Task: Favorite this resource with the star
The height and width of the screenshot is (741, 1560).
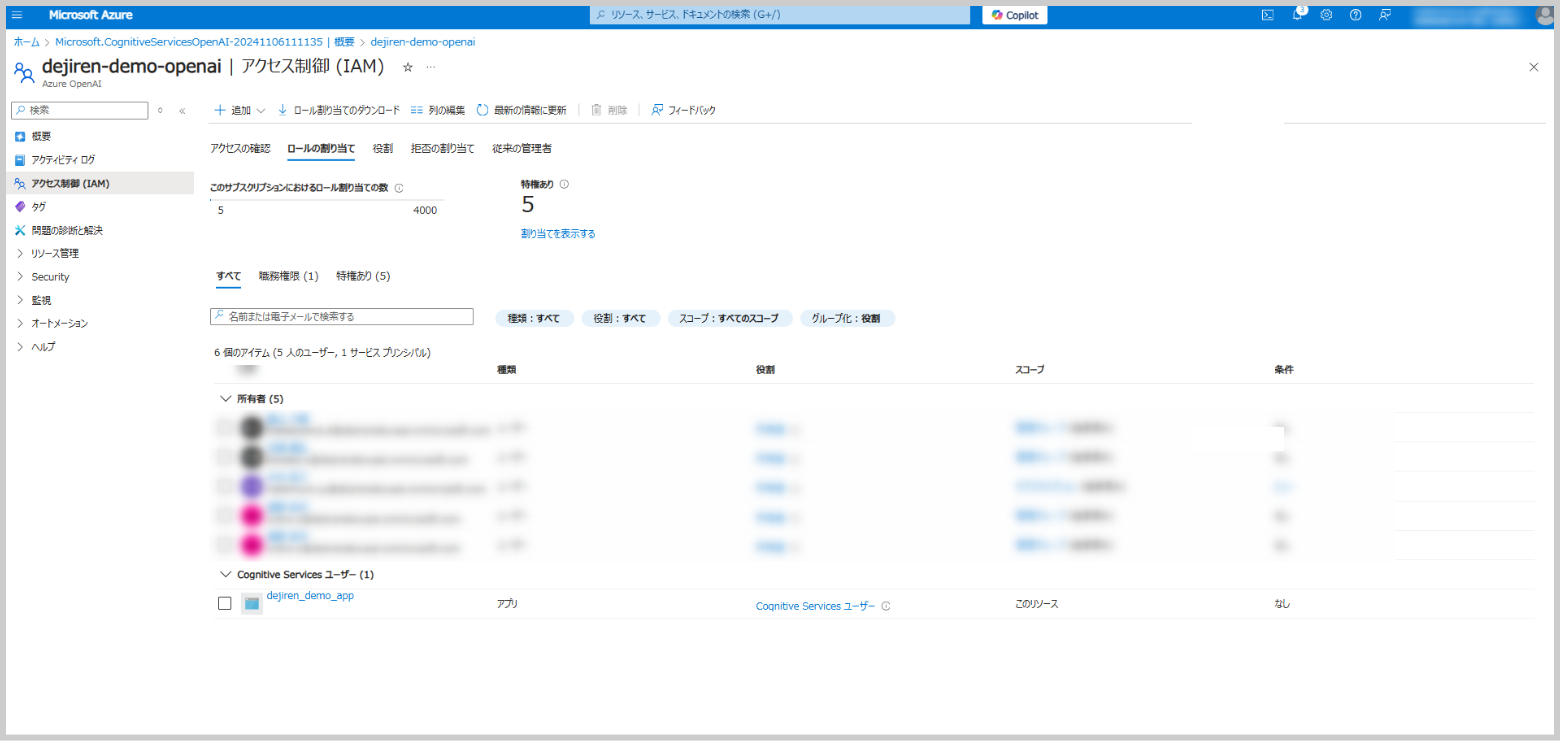Action: click(407, 67)
